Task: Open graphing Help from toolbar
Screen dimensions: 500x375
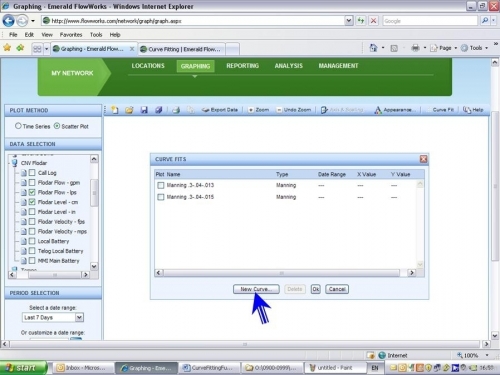Action: (x=473, y=110)
